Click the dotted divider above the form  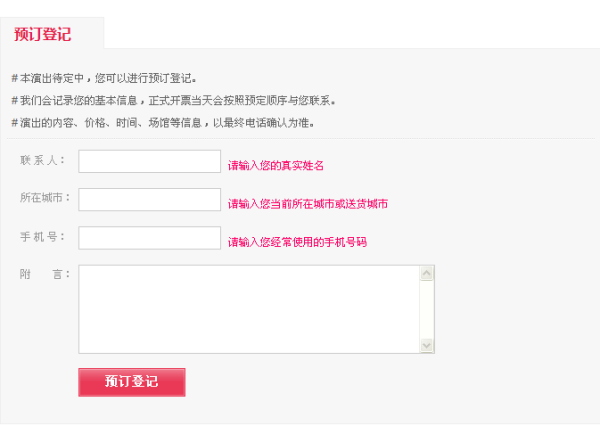301,138
